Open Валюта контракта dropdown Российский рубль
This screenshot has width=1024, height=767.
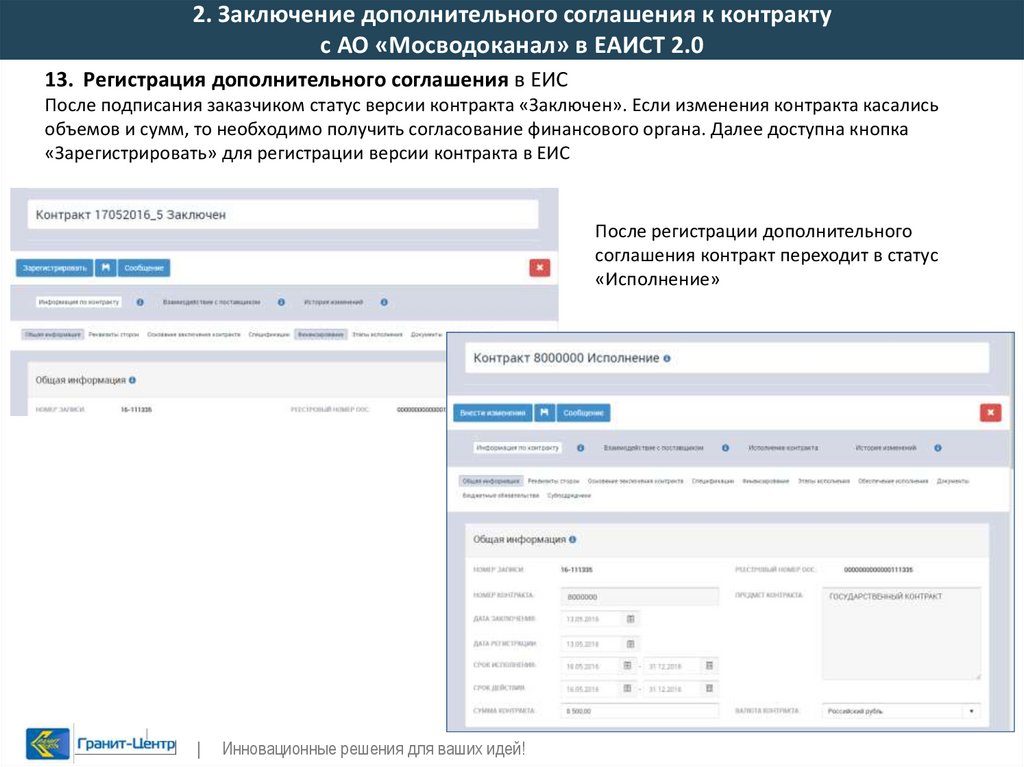pyautogui.click(x=901, y=711)
